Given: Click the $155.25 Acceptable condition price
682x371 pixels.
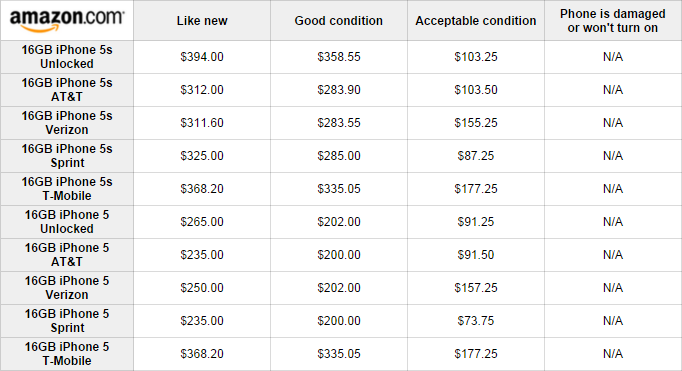Looking at the screenshot, I should [476, 123].
